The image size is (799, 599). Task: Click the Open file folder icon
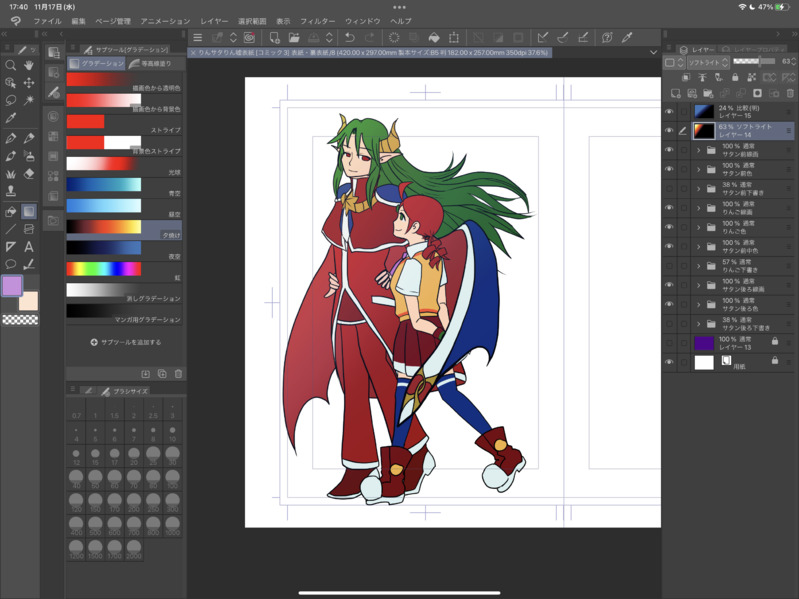[x=294, y=38]
